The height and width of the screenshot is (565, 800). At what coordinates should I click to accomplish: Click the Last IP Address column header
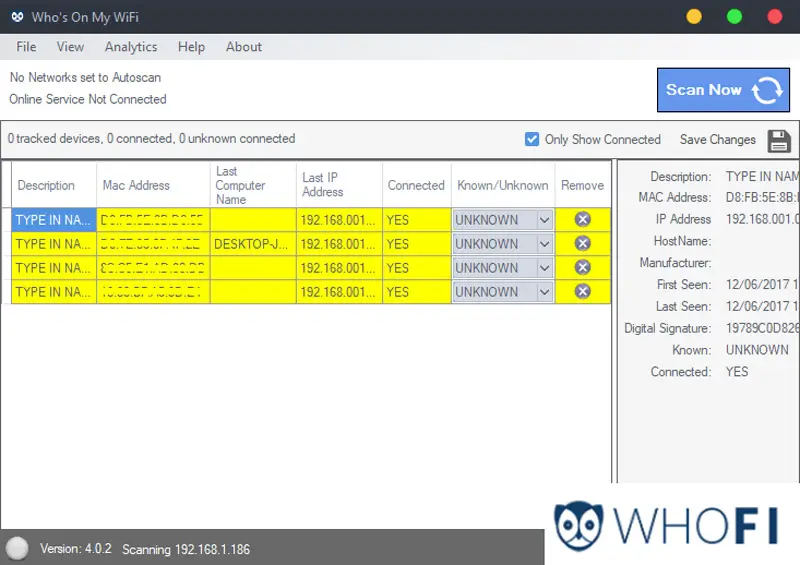[339, 185]
